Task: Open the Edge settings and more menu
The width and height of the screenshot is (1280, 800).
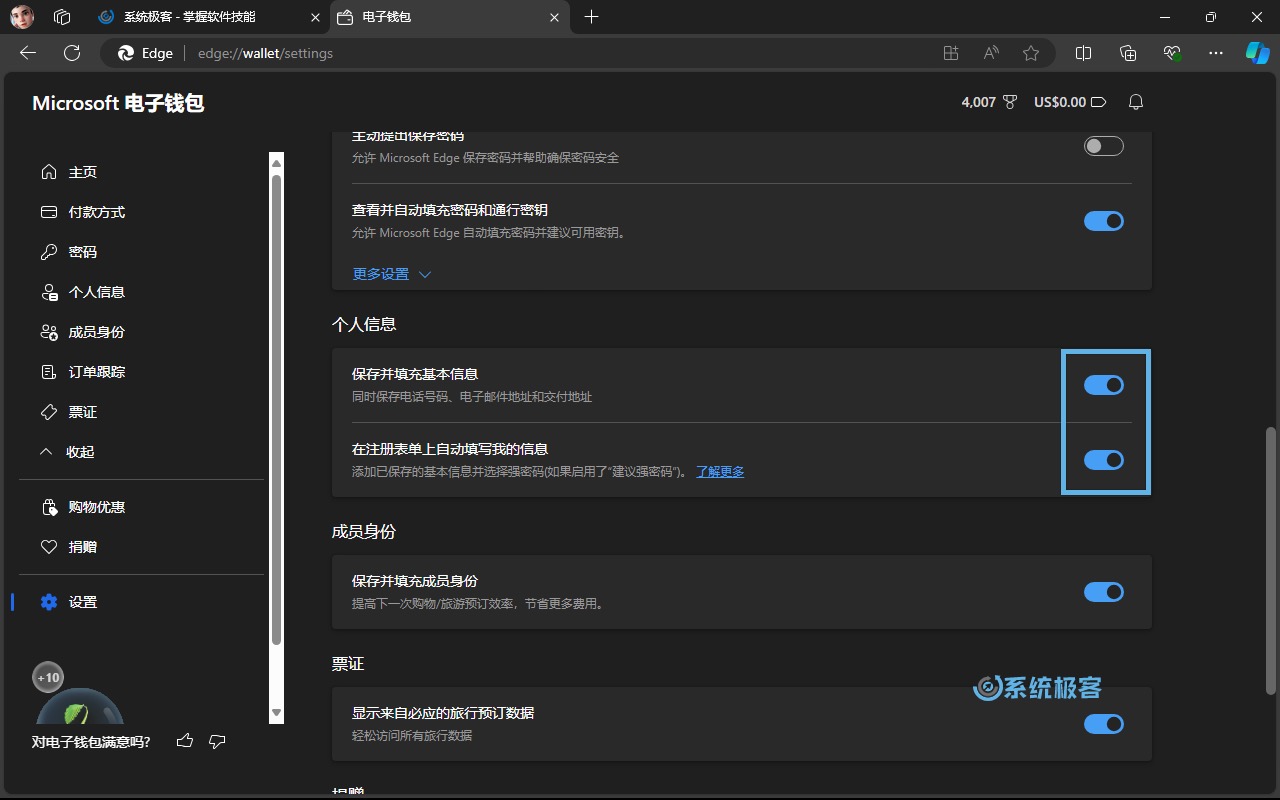Action: (x=1216, y=53)
